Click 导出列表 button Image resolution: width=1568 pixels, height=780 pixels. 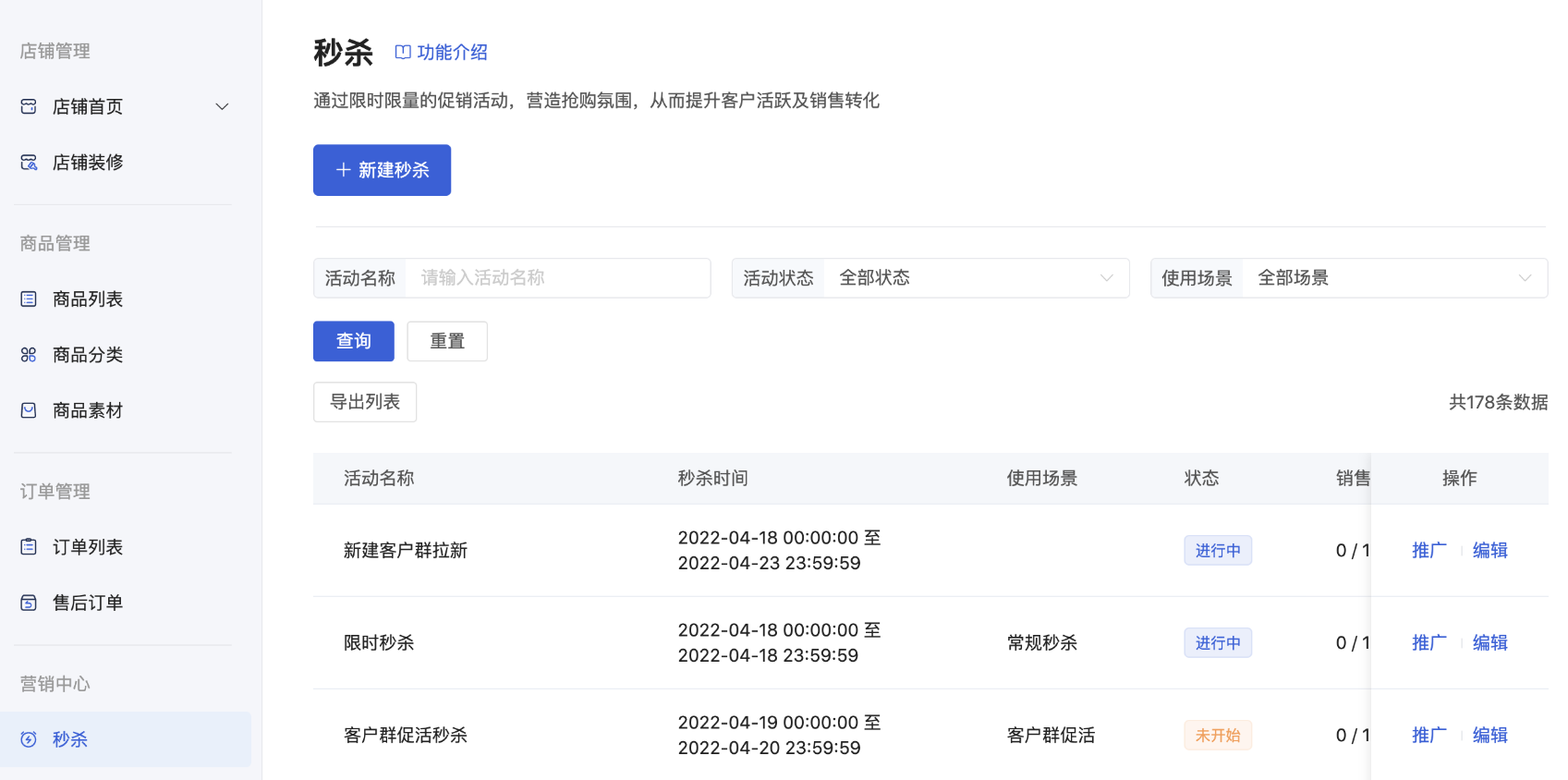[x=365, y=402]
